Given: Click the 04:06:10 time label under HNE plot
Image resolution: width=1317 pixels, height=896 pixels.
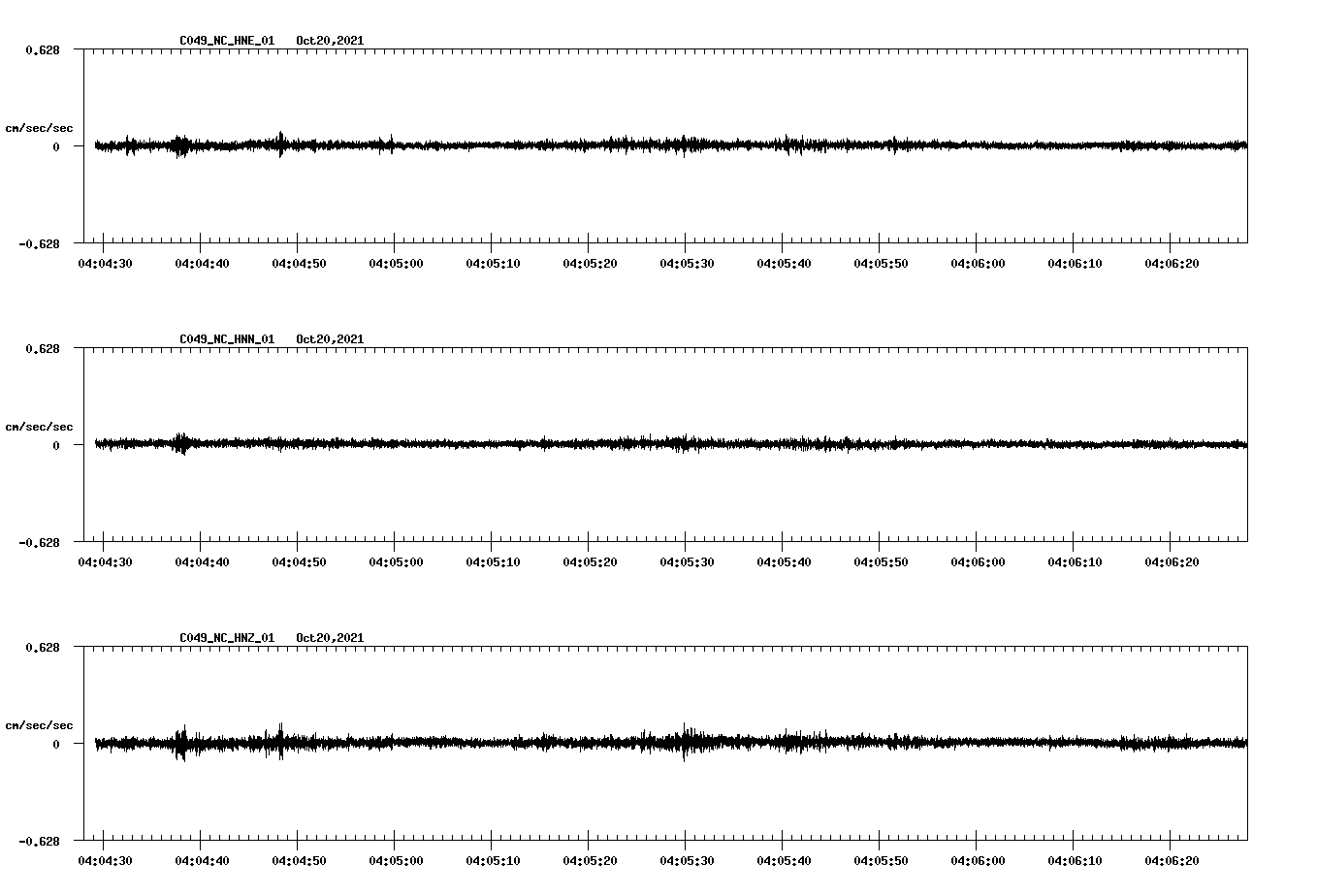Looking at the screenshot, I should click(1075, 264).
